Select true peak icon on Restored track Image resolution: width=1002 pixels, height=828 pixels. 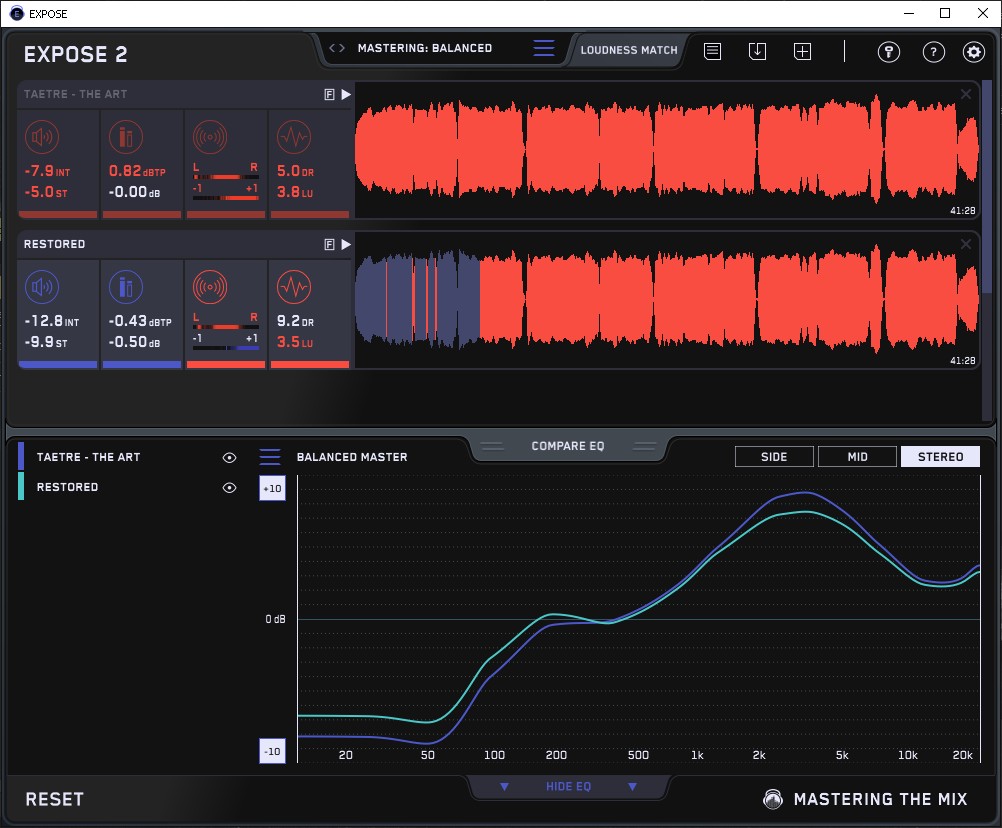[126, 287]
